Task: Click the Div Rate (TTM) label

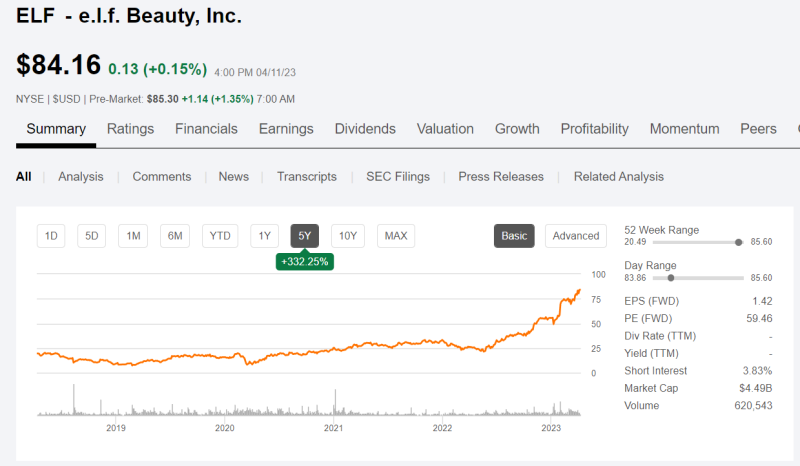Action: point(660,336)
